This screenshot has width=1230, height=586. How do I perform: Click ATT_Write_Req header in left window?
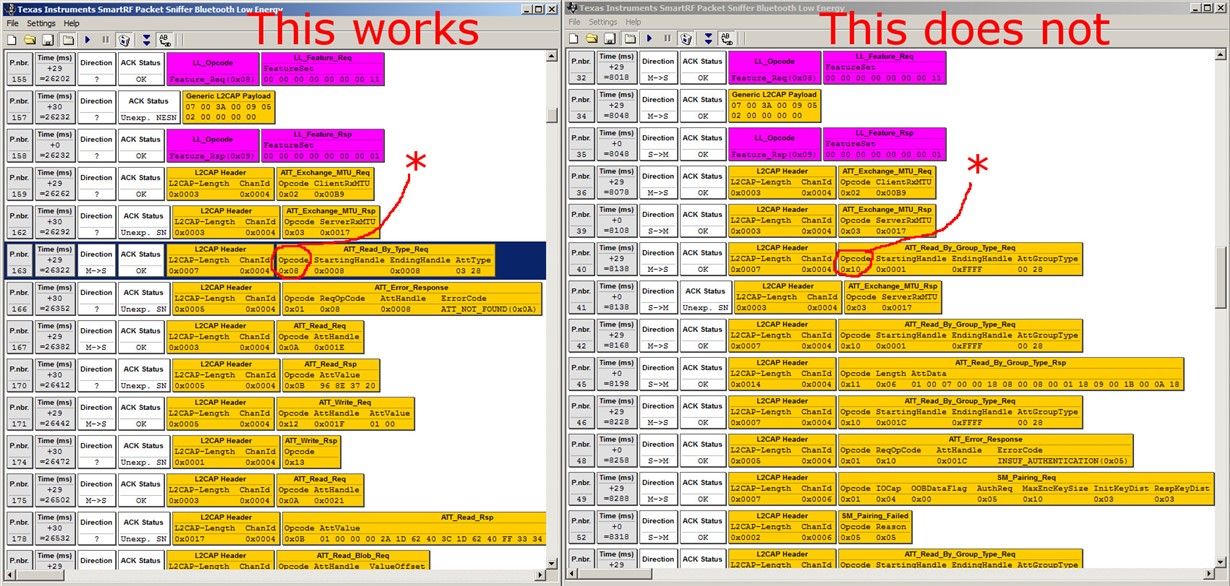(344, 401)
